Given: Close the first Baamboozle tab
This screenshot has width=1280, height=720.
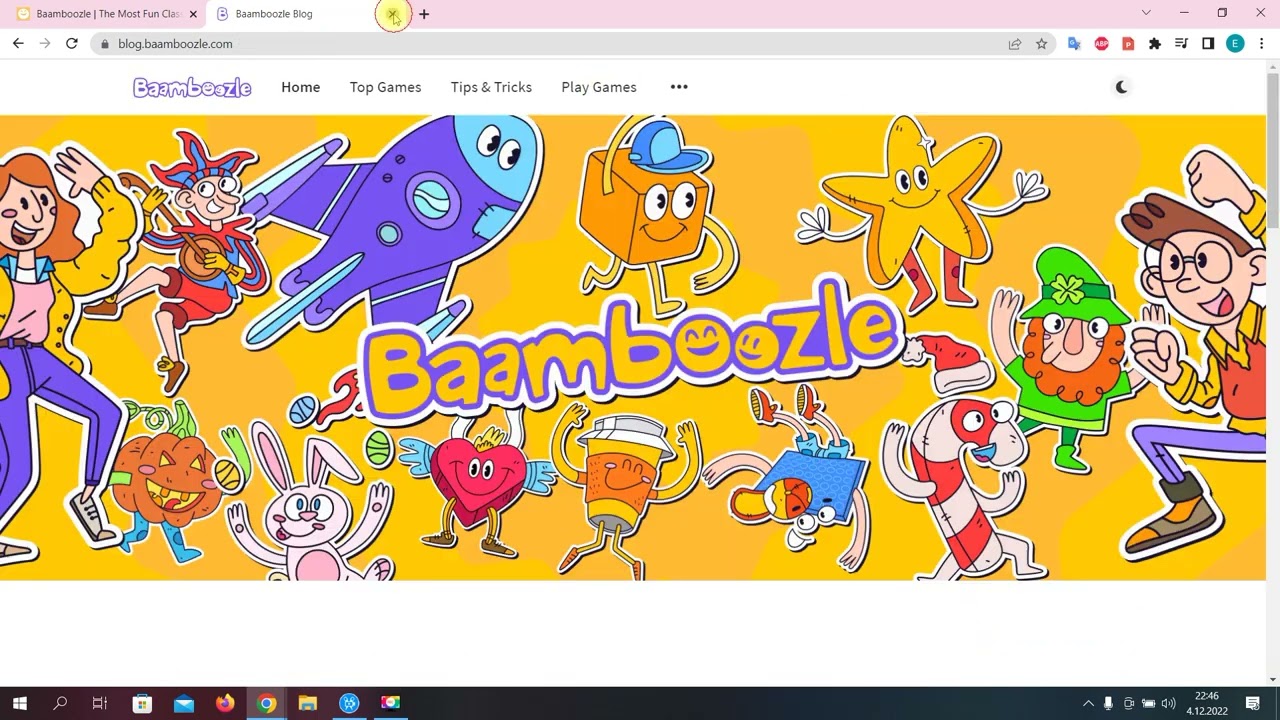Looking at the screenshot, I should click(x=193, y=14).
